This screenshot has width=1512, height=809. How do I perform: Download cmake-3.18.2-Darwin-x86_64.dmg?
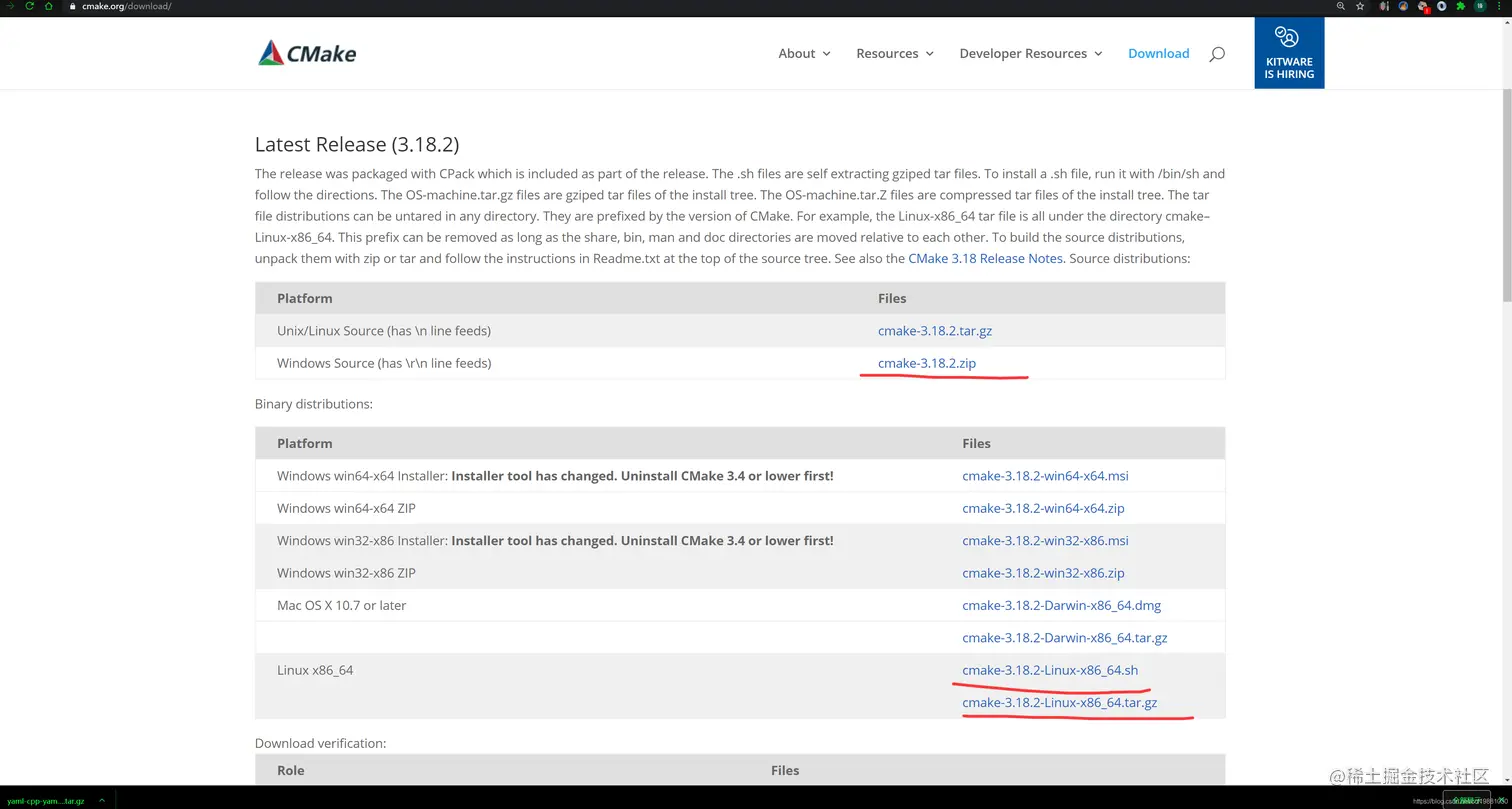point(1061,605)
